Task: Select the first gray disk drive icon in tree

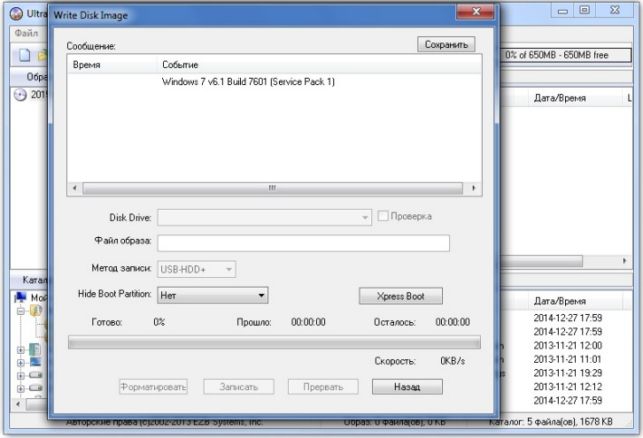Action: 36,375
